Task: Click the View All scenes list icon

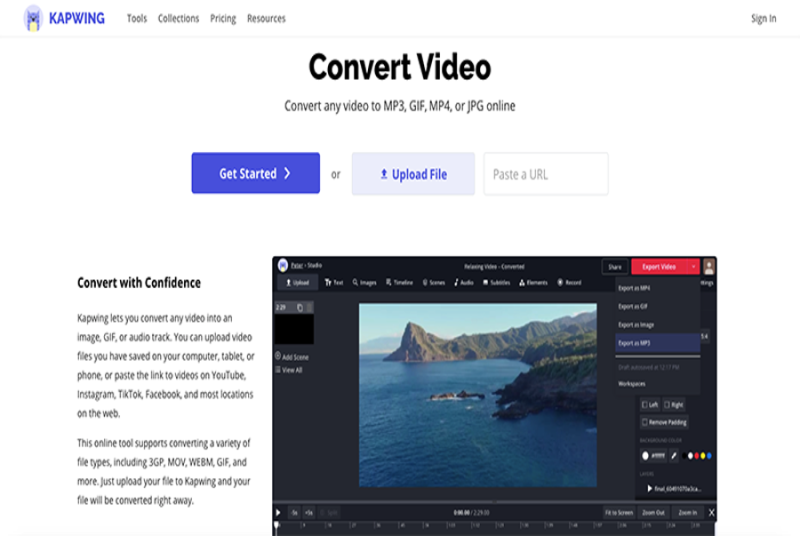Action: [x=278, y=370]
